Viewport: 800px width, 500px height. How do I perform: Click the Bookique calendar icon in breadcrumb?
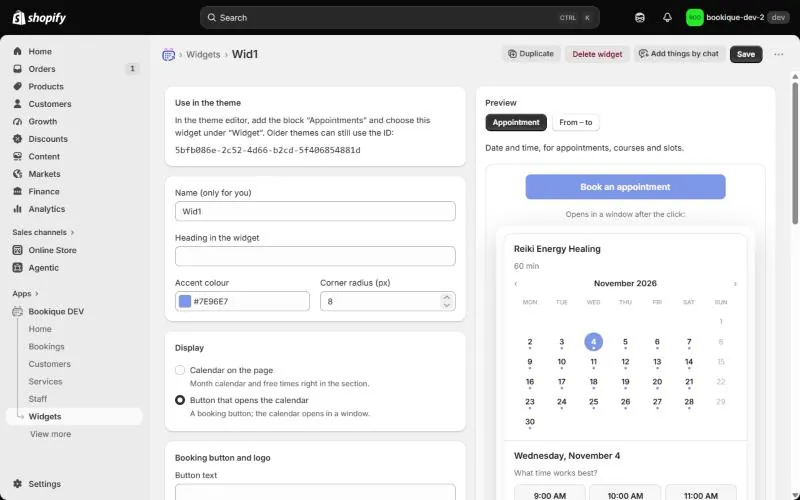pos(168,55)
